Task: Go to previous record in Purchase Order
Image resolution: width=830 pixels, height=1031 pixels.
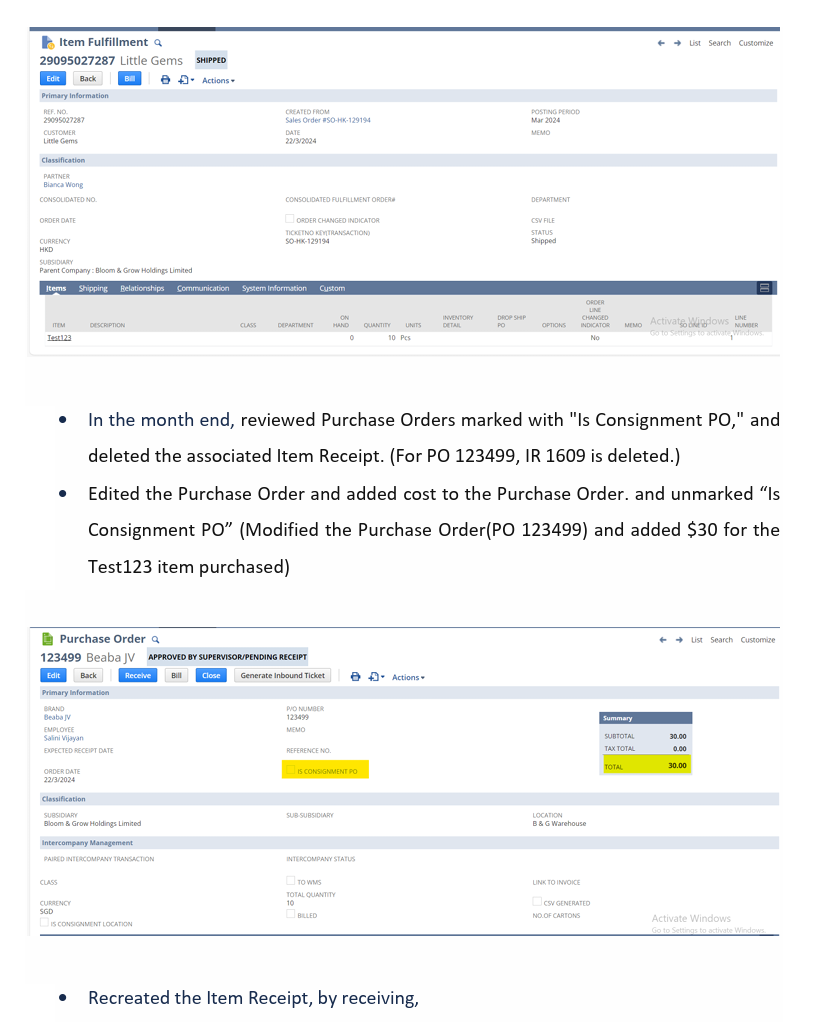Action: point(663,640)
